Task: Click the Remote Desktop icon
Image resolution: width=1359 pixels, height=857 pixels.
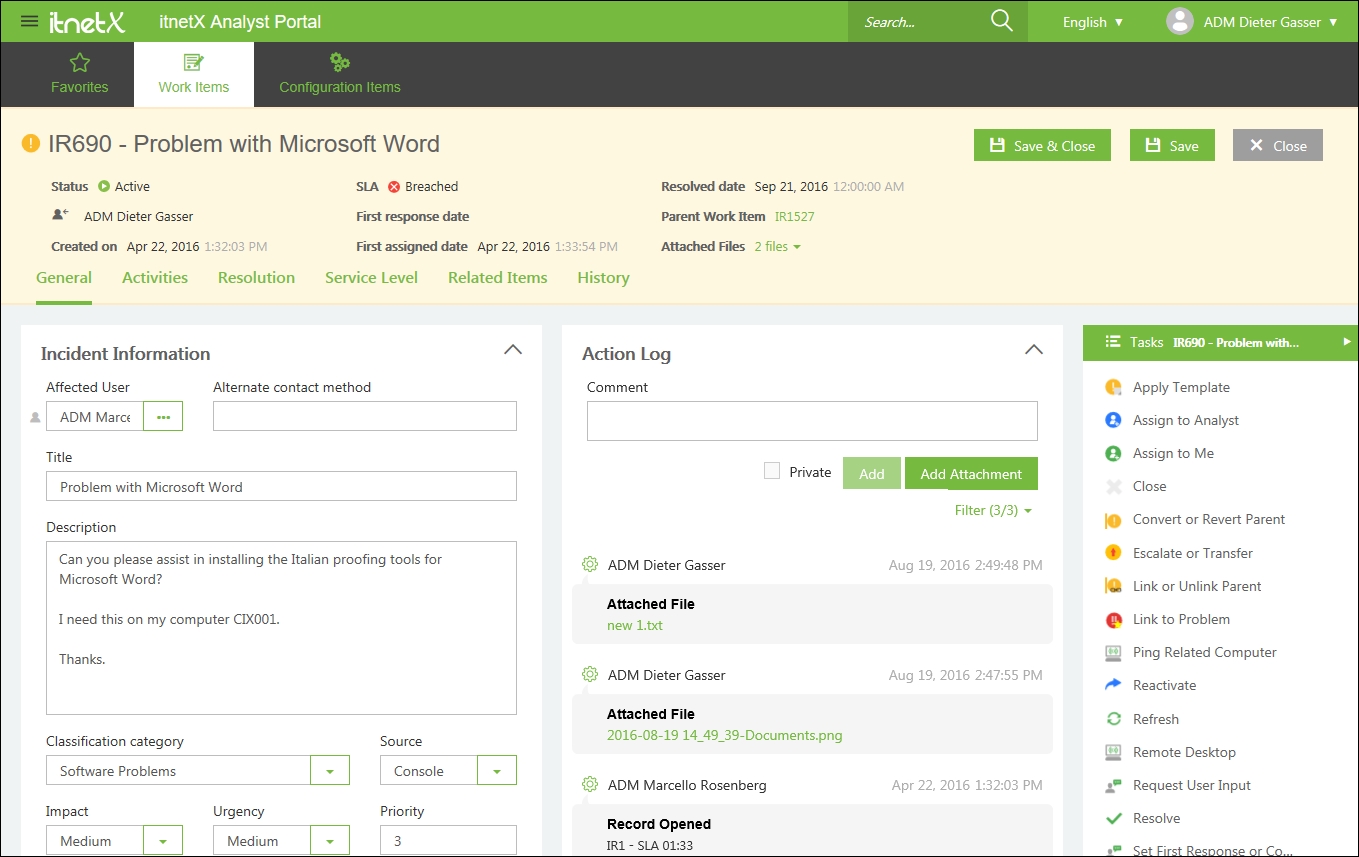Action: pos(1113,752)
